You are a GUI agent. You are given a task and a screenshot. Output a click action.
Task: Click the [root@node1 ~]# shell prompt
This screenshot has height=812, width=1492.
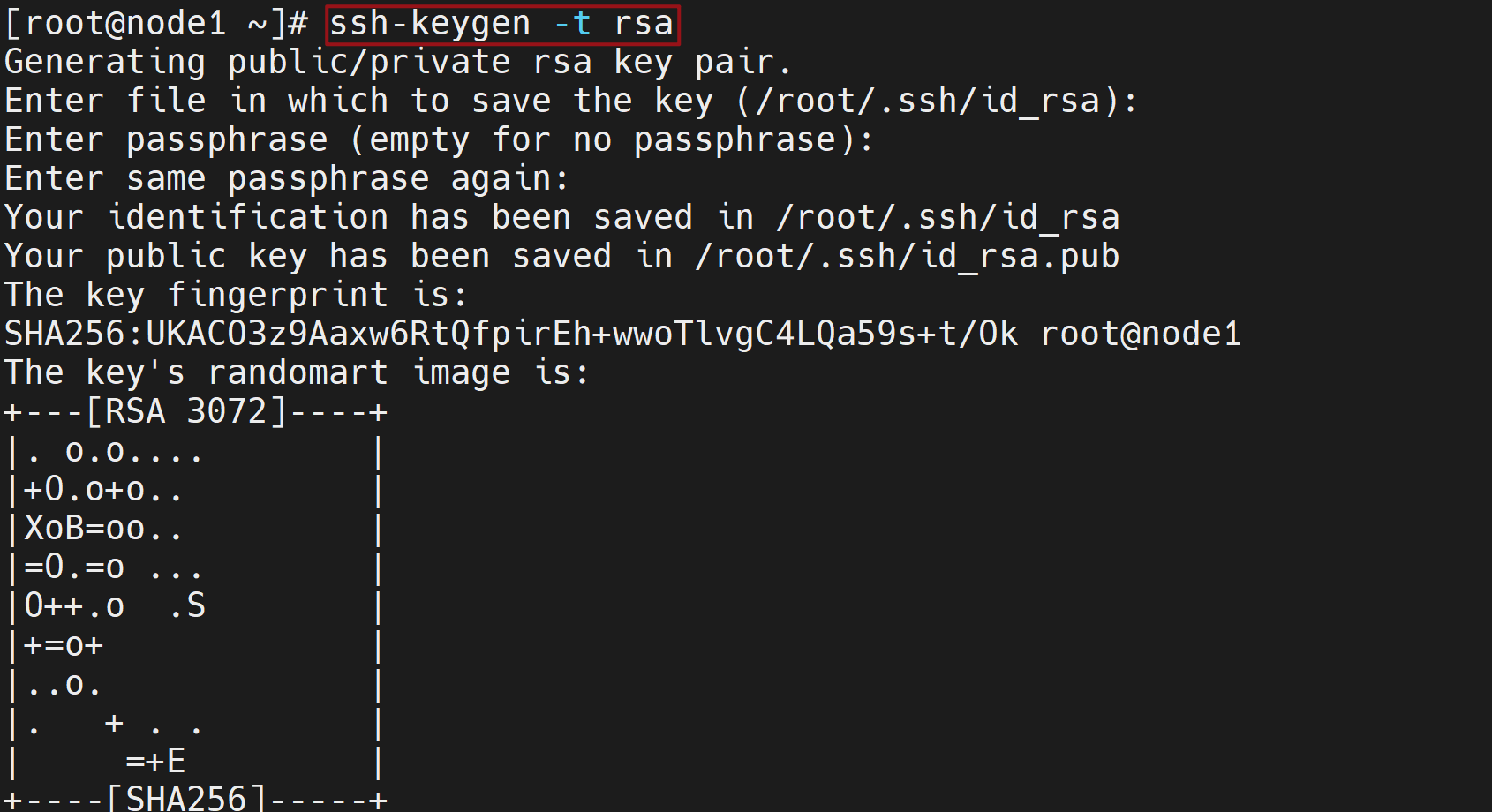pos(156,24)
